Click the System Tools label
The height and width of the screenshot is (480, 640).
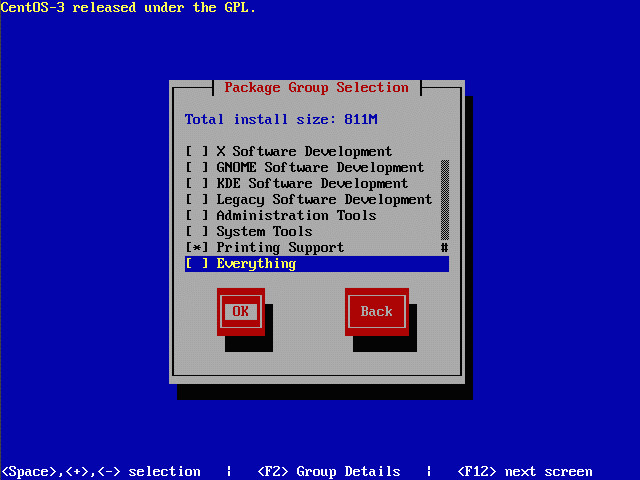tap(264, 231)
